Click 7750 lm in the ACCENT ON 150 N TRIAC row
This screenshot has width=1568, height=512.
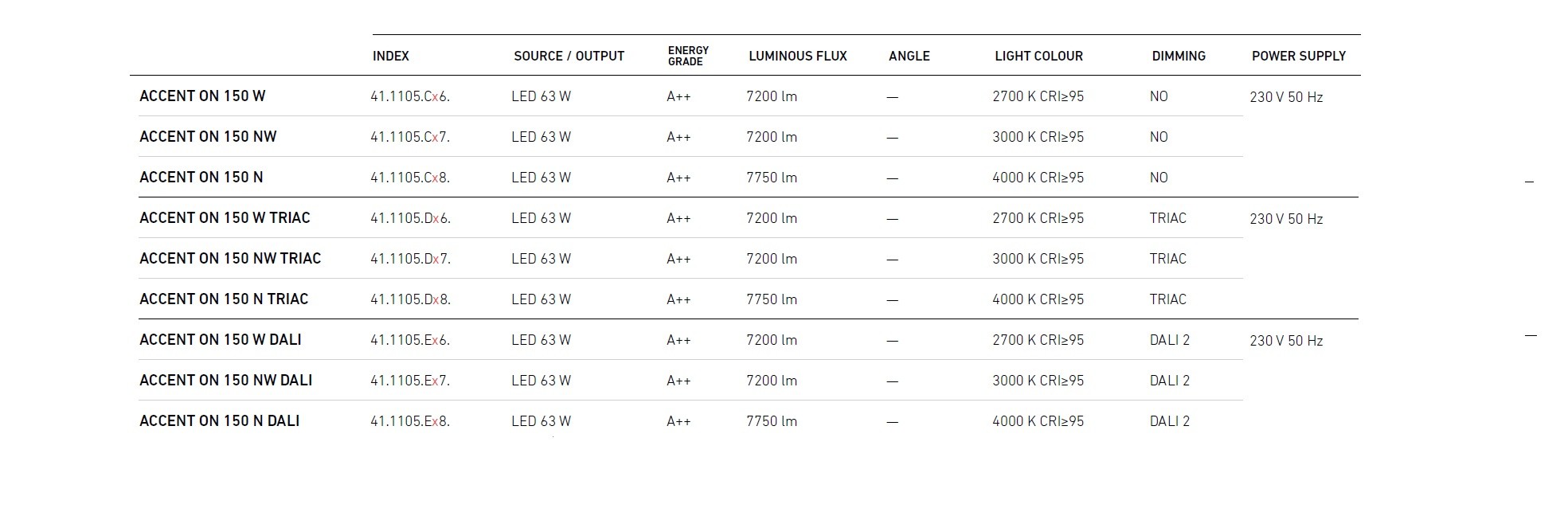point(771,299)
